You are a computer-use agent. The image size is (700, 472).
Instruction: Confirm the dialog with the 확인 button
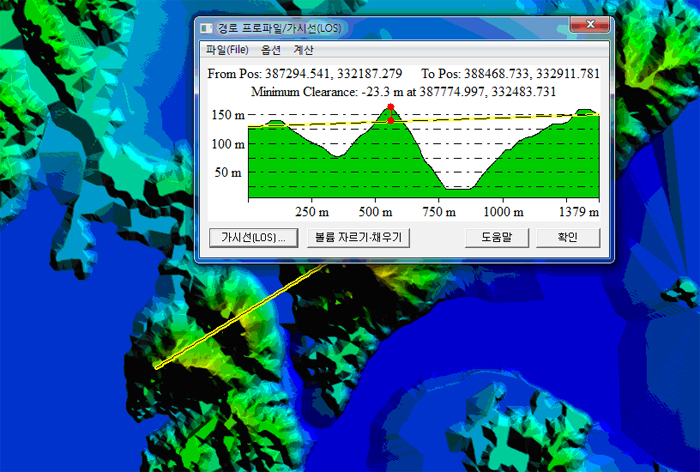(x=568, y=238)
